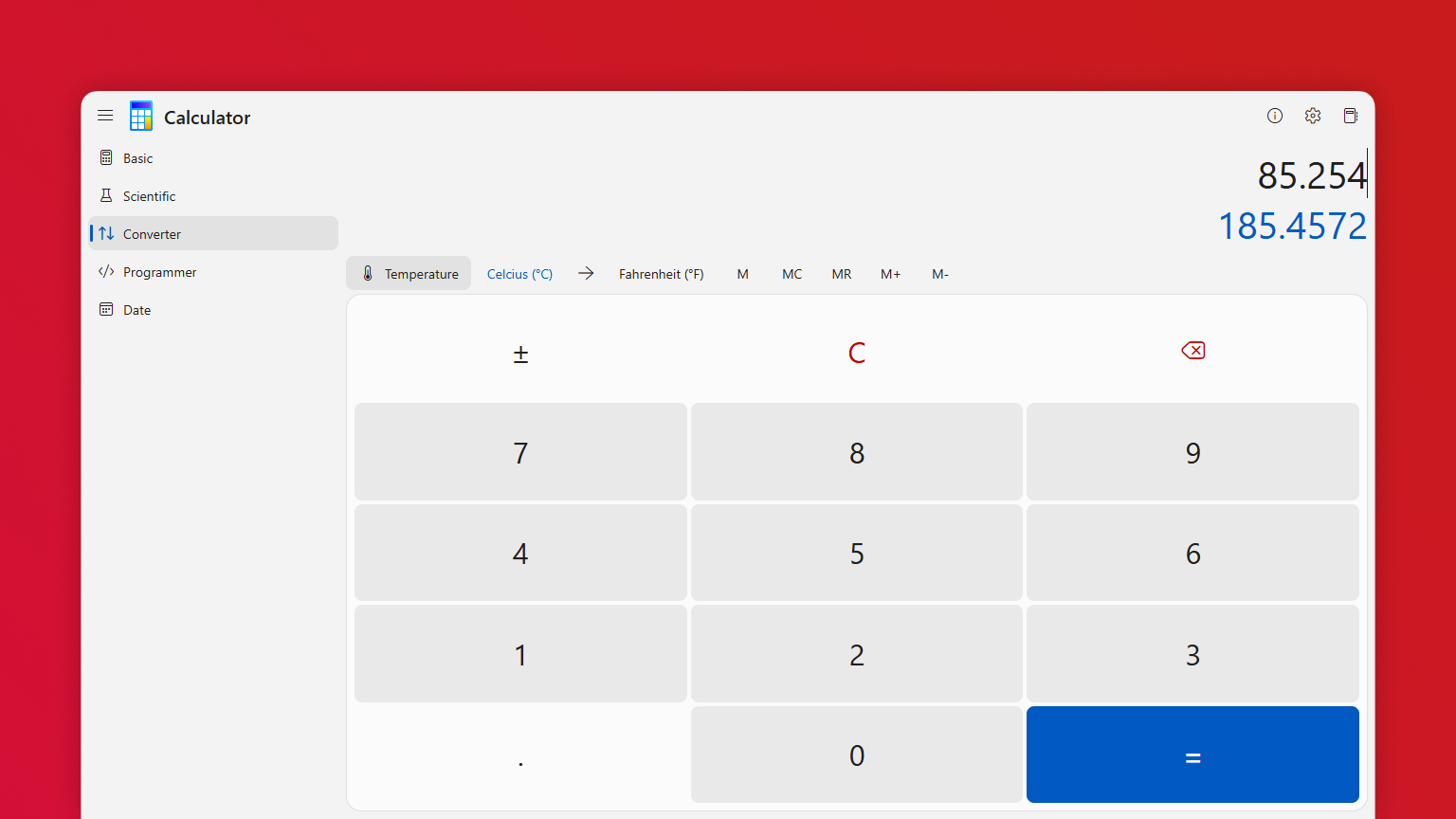
Task: Open the hamburger navigation menu
Action: (105, 116)
